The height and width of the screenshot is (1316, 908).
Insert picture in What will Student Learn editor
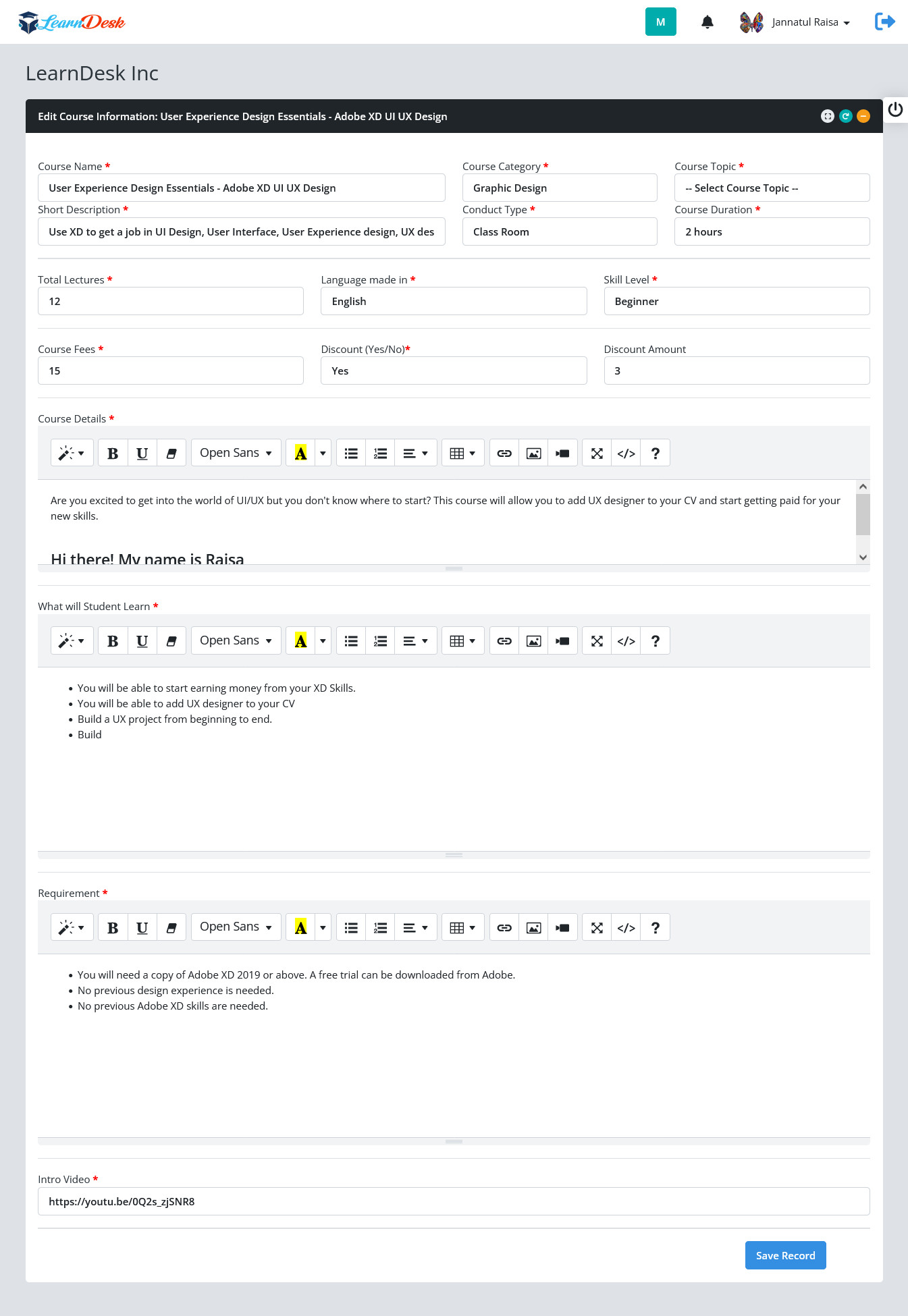point(533,641)
